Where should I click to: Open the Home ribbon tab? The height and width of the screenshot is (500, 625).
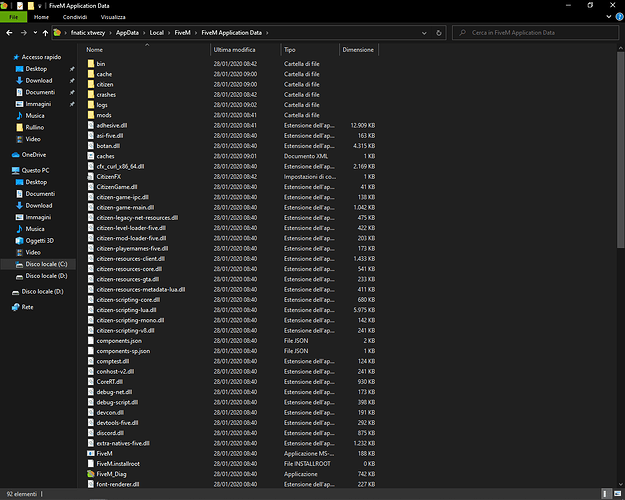point(41,17)
